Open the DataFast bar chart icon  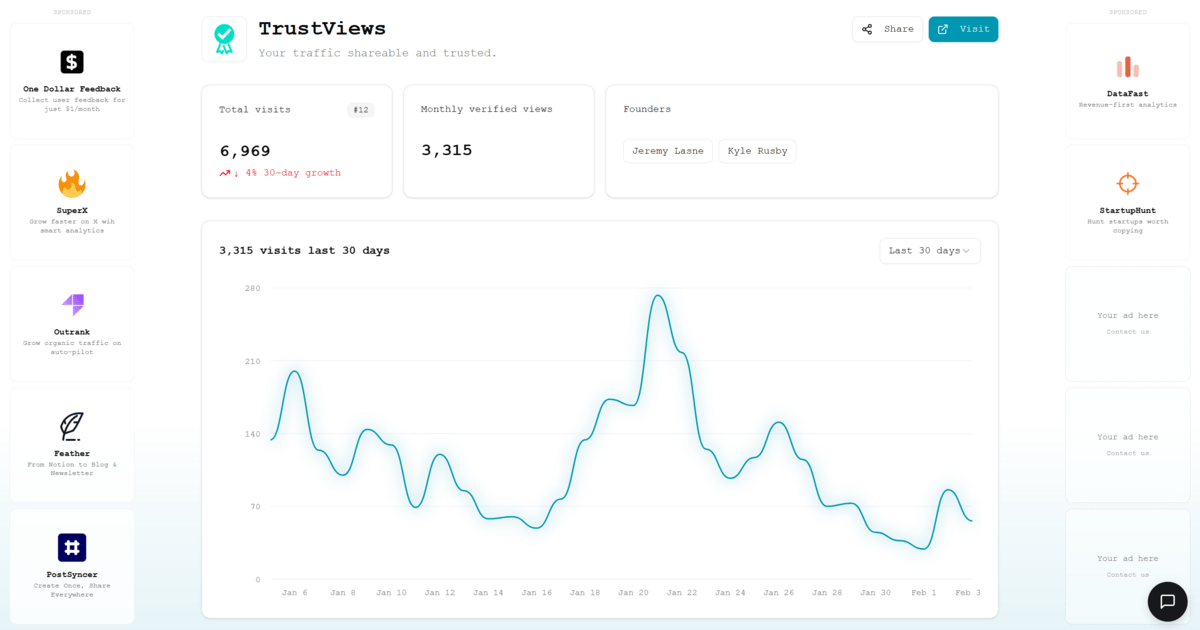point(1128,67)
